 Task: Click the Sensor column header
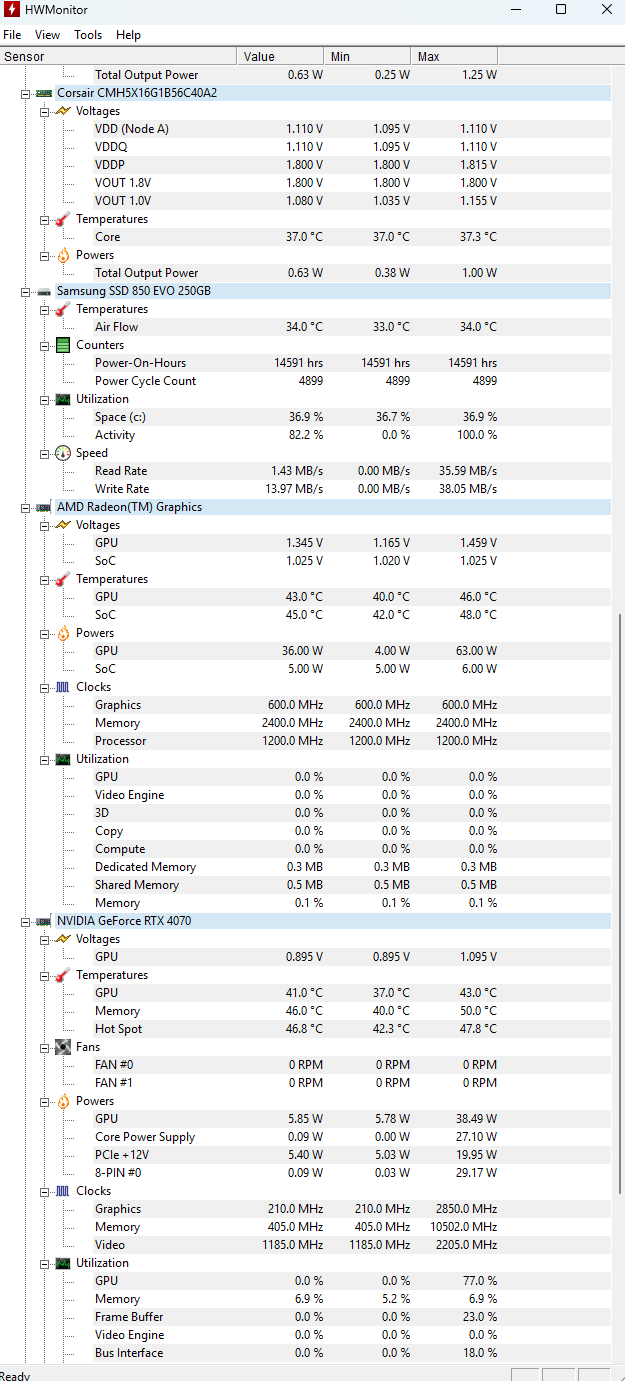click(118, 57)
